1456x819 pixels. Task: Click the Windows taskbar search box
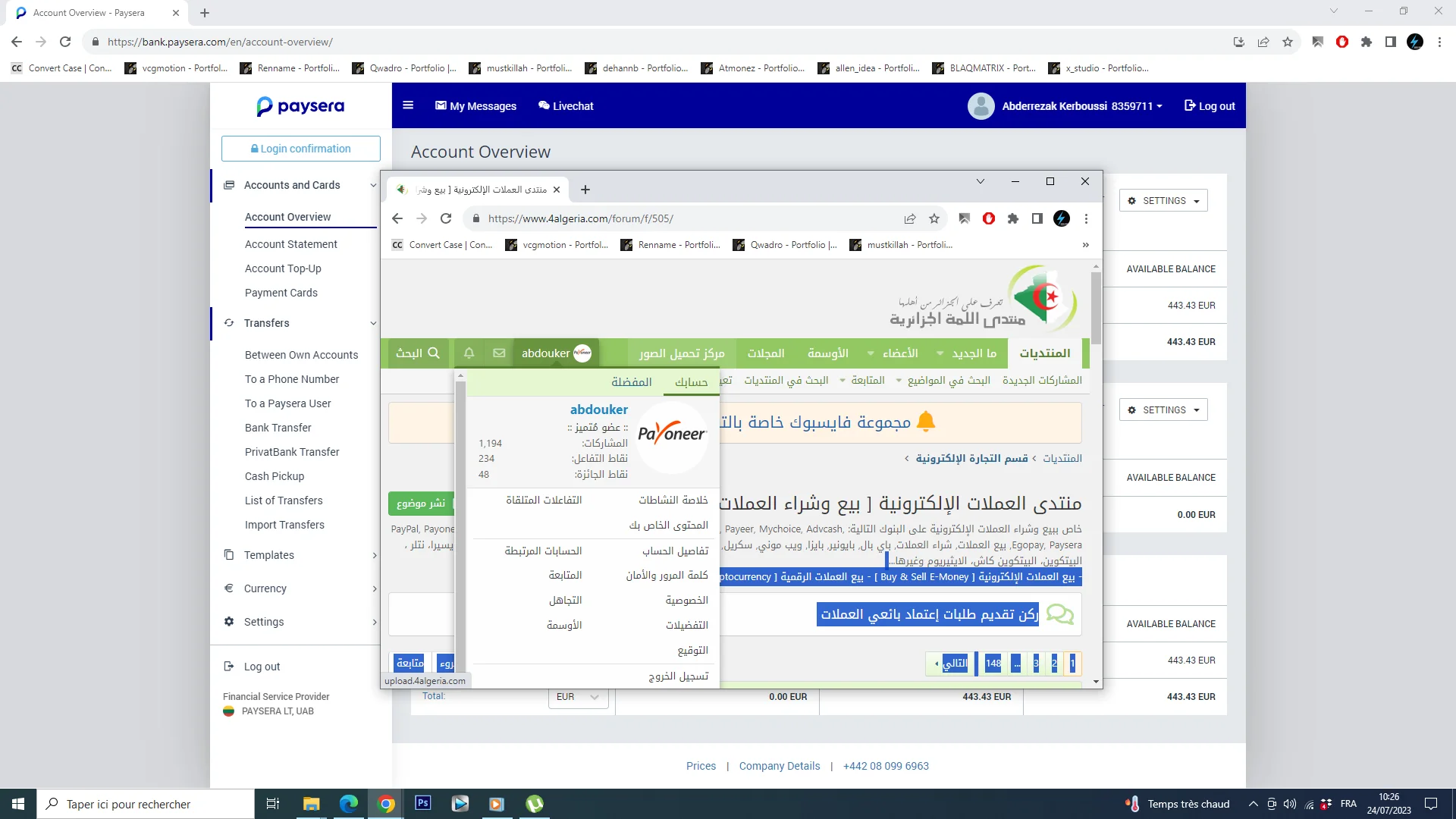[146, 804]
